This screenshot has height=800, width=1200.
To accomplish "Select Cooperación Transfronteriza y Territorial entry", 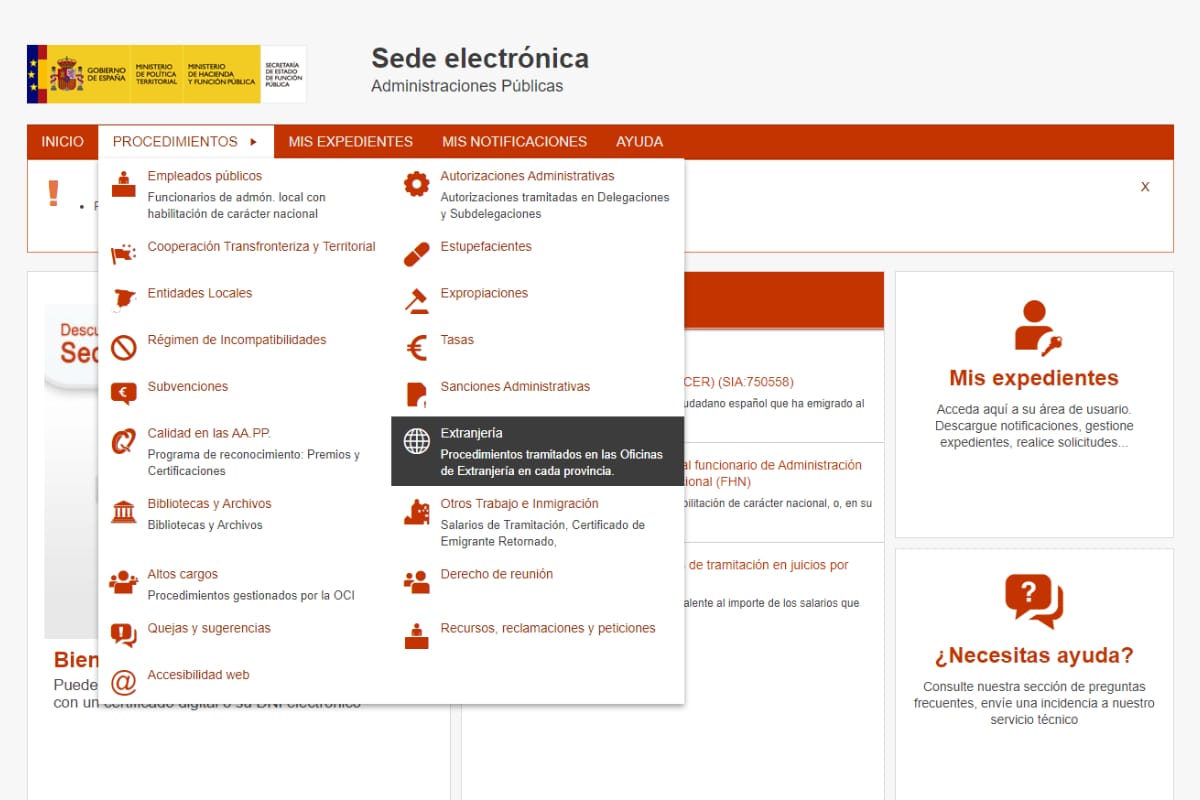I will 262,246.
